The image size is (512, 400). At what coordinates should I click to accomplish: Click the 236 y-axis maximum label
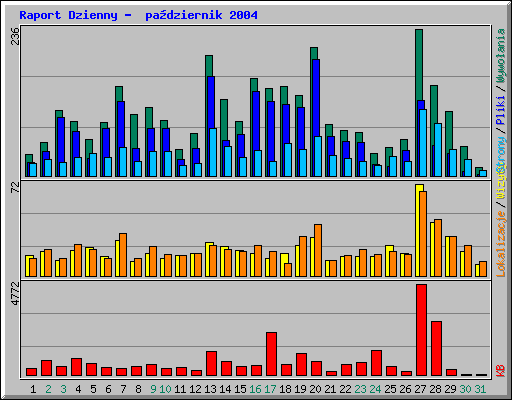pos(15,36)
